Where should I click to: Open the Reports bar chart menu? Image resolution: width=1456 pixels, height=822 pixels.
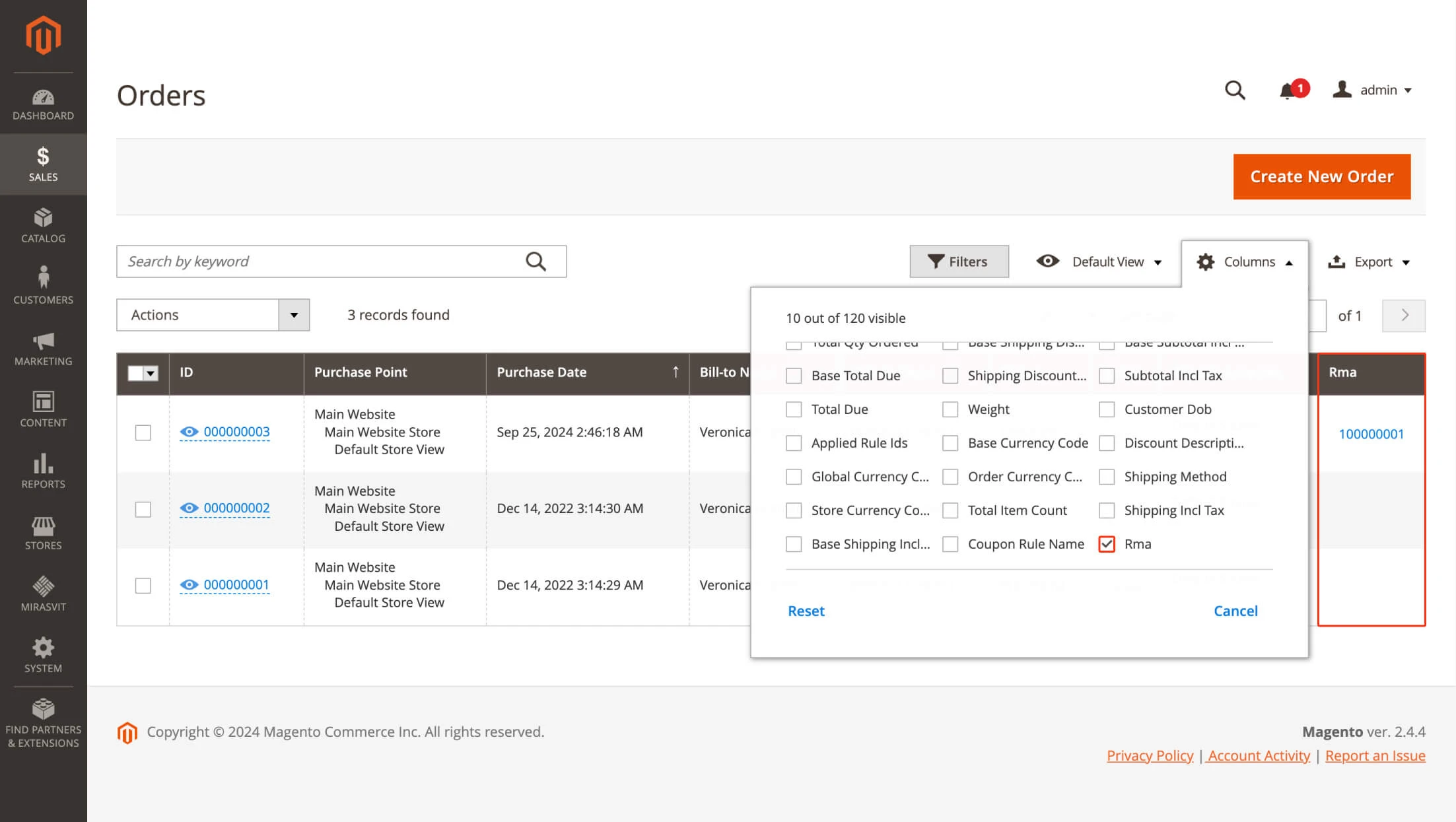click(43, 471)
